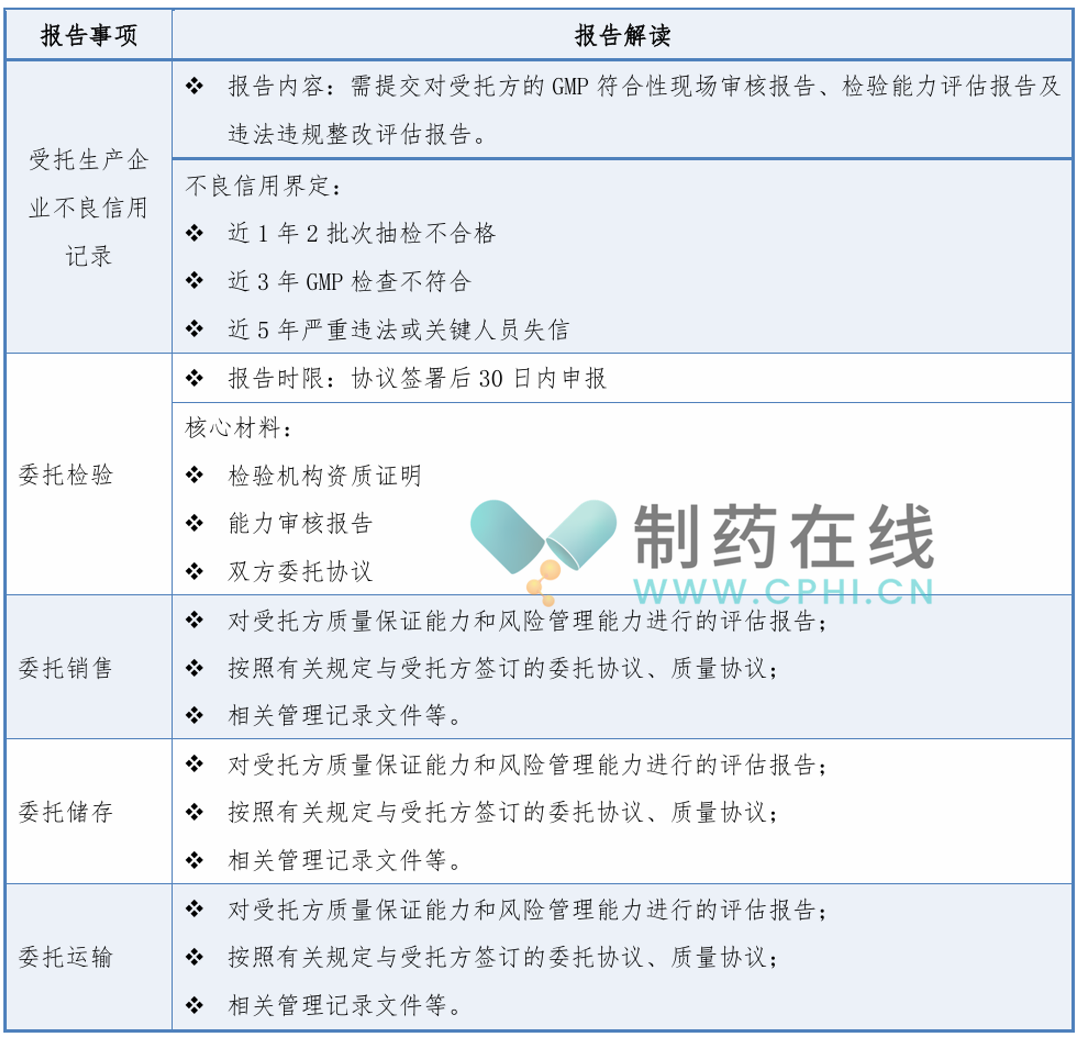Click the item 近 3 年 GMP 检查不符合
This screenshot has width=1078, height=1039.
tap(349, 281)
